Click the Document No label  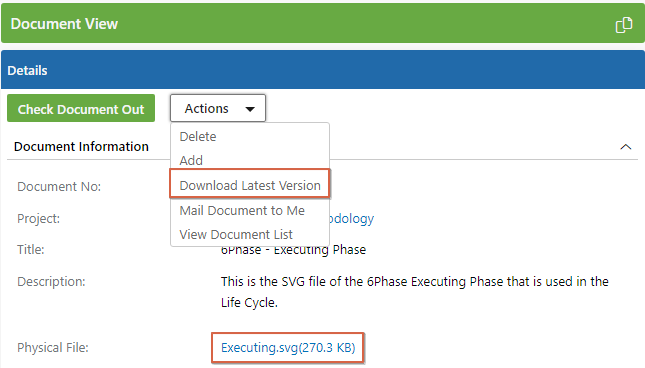(59, 187)
